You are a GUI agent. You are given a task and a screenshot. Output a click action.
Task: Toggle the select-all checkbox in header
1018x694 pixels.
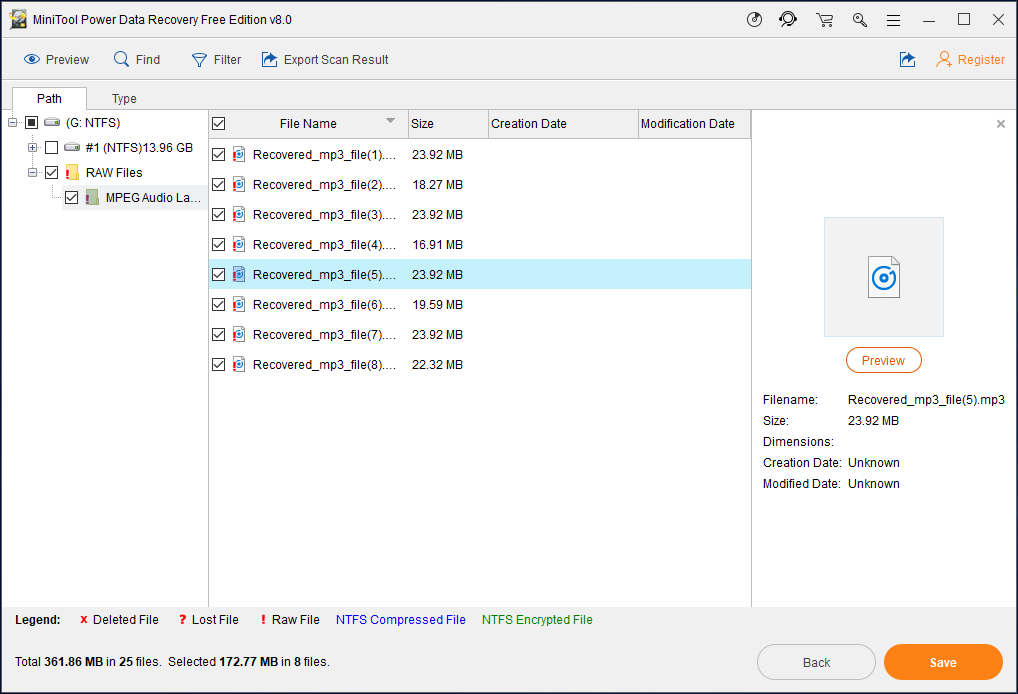(219, 124)
